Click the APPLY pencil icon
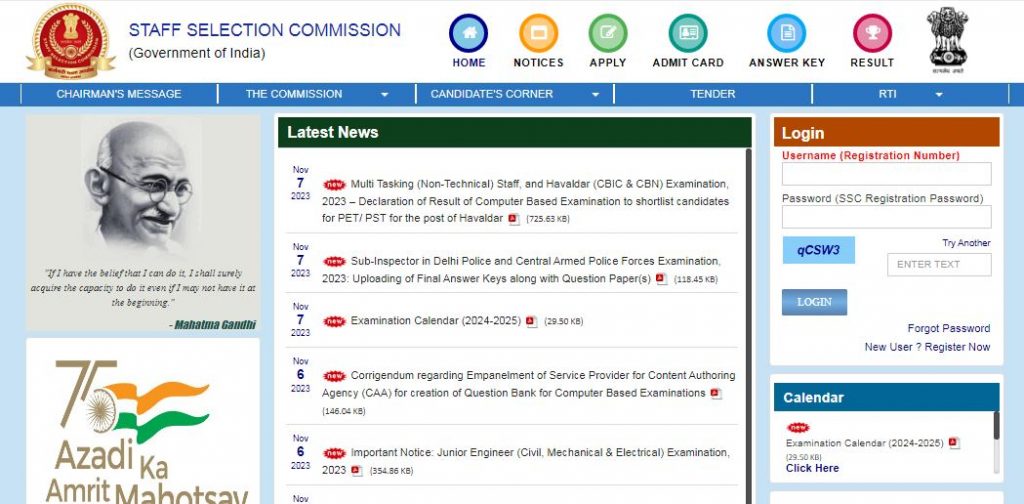Screen dimensions: 1024x504 click(607, 34)
